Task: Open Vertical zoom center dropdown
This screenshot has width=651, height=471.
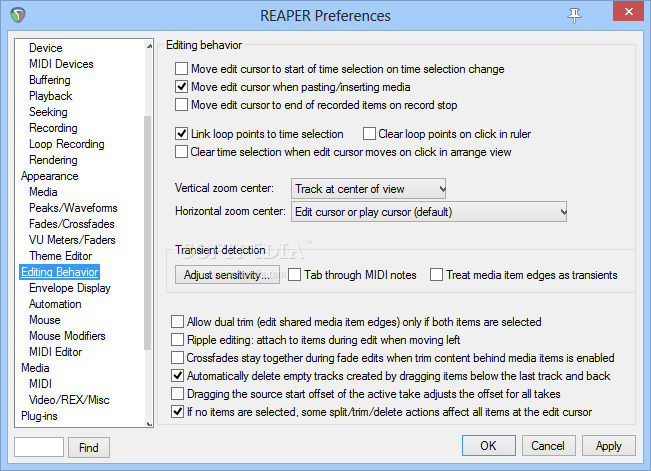Action: (368, 189)
